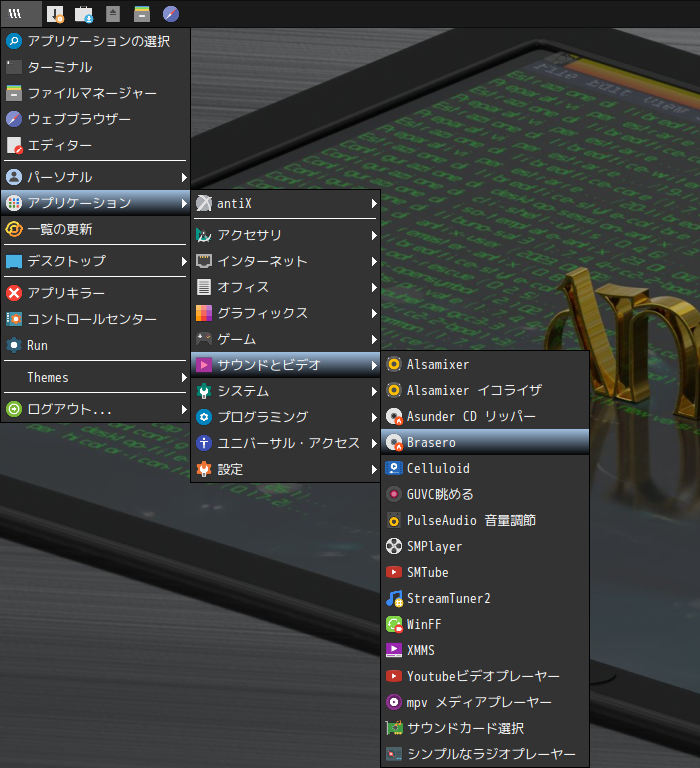Open the プログラミング category

point(286,417)
